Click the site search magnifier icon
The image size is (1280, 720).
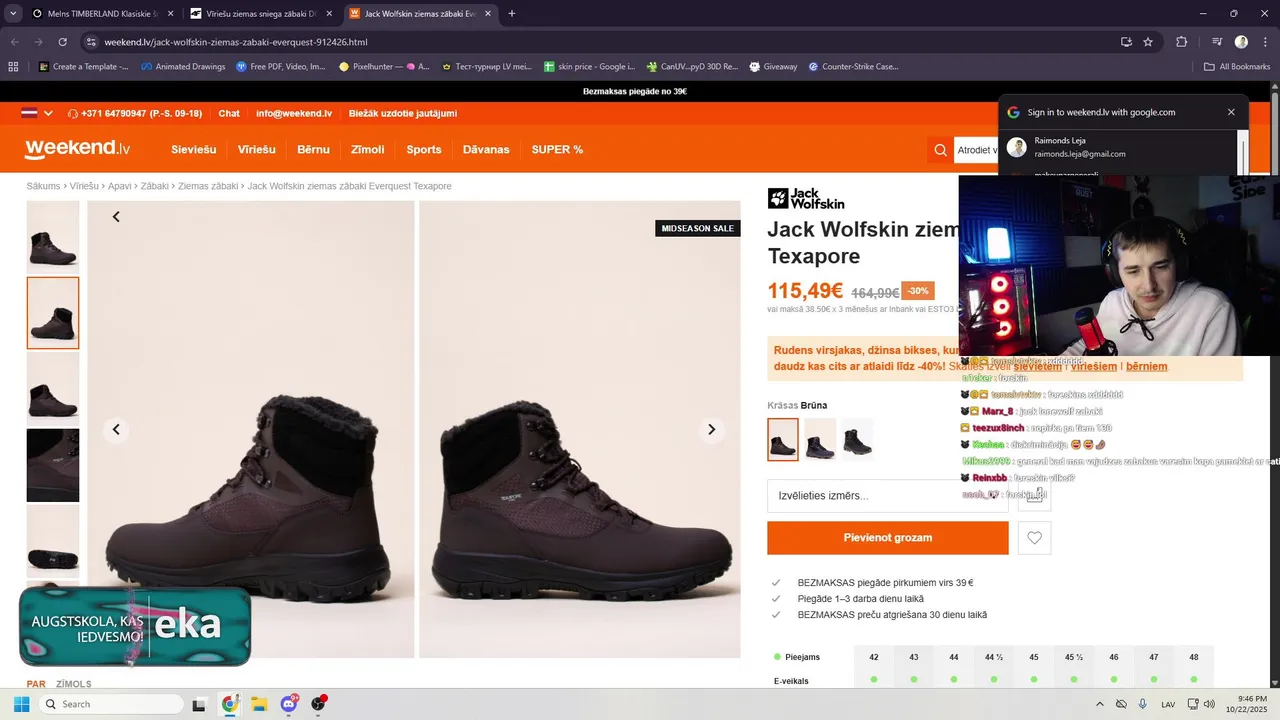tap(940, 150)
